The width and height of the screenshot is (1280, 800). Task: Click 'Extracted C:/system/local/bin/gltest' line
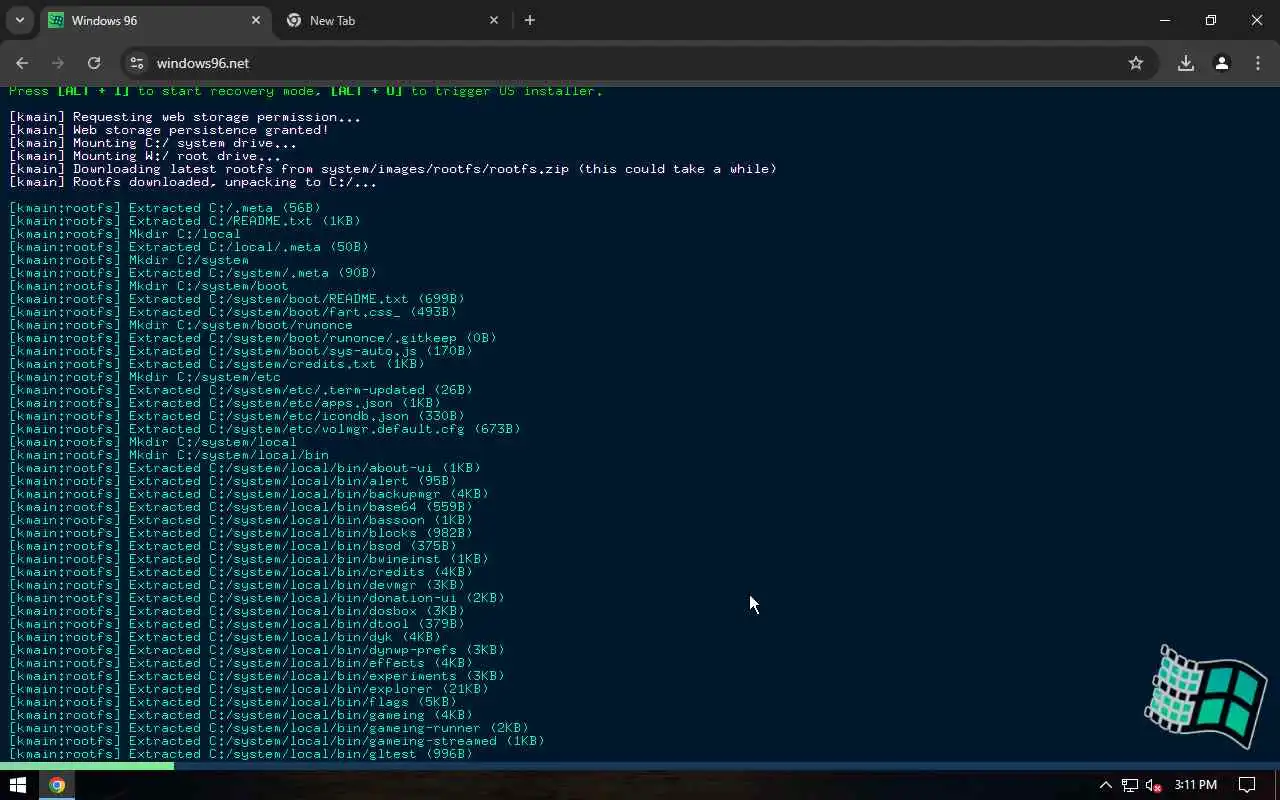pyautogui.click(x=241, y=754)
